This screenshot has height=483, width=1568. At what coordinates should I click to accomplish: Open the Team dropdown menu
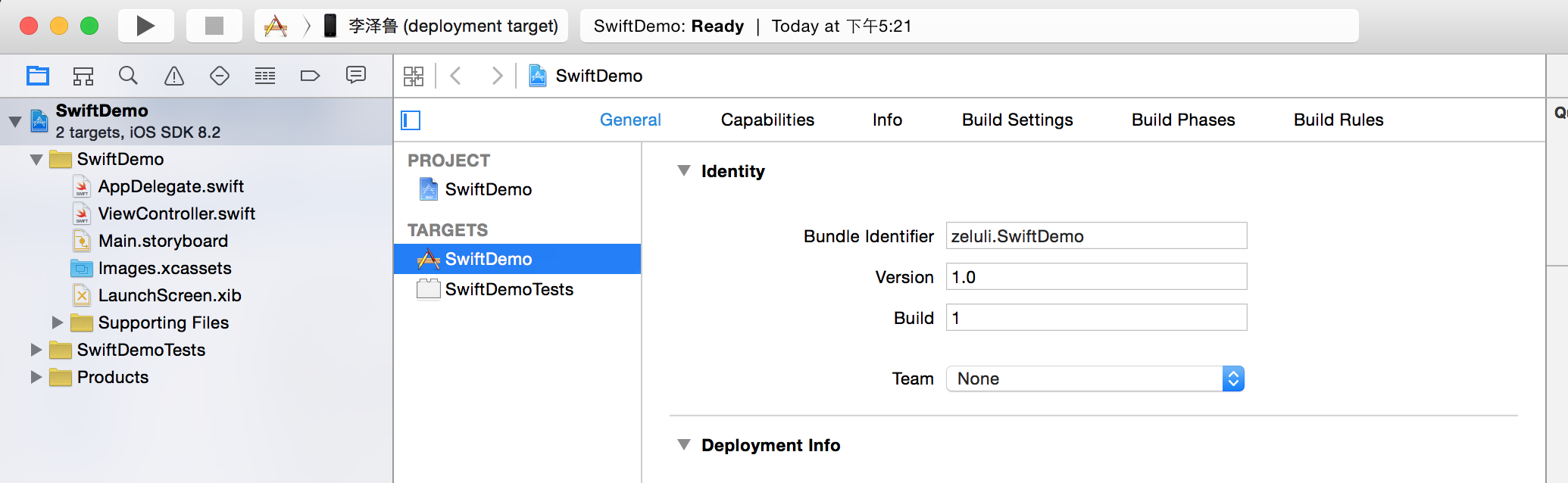point(1095,379)
